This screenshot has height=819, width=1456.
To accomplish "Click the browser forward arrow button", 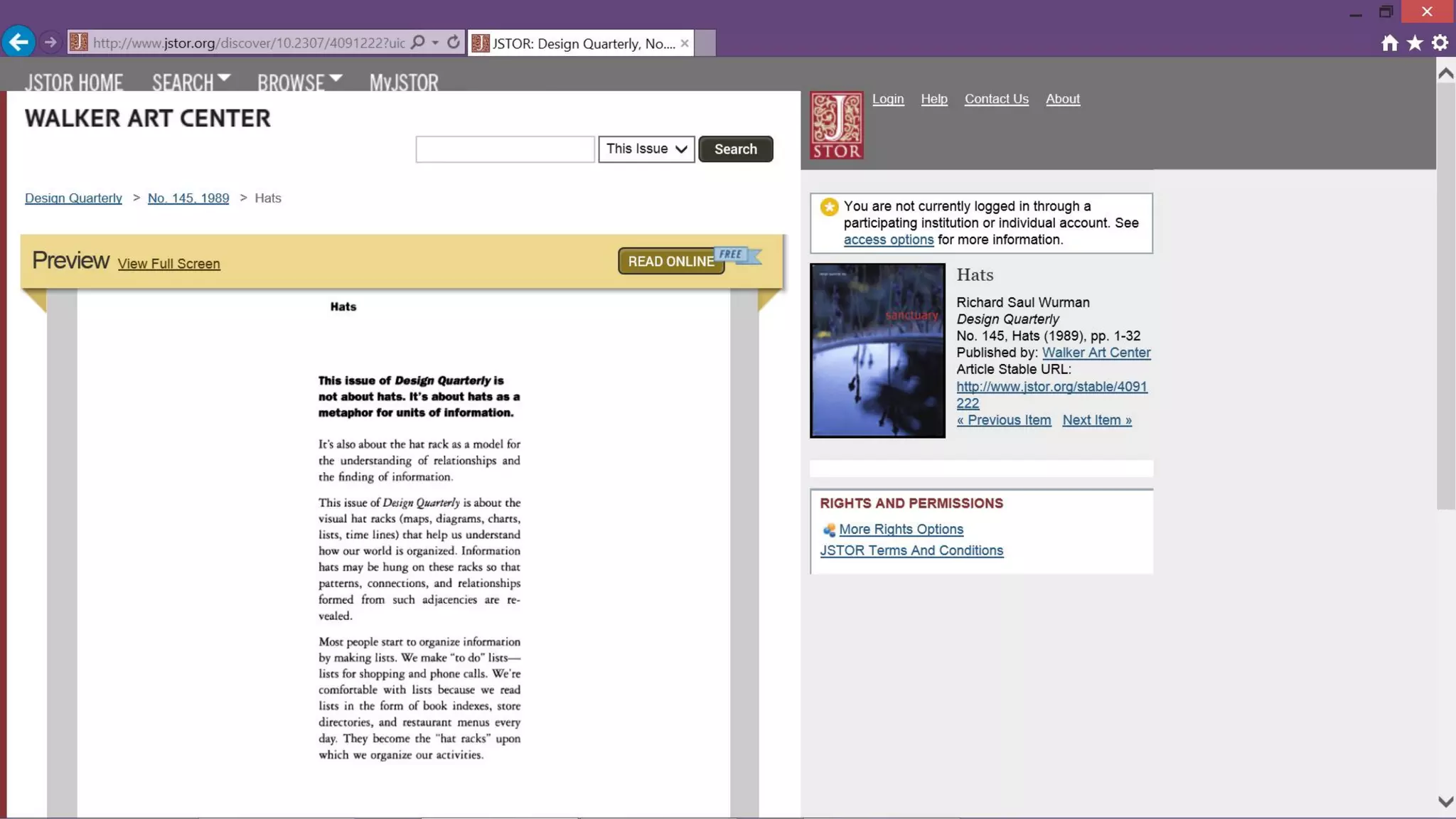I will (x=50, y=43).
